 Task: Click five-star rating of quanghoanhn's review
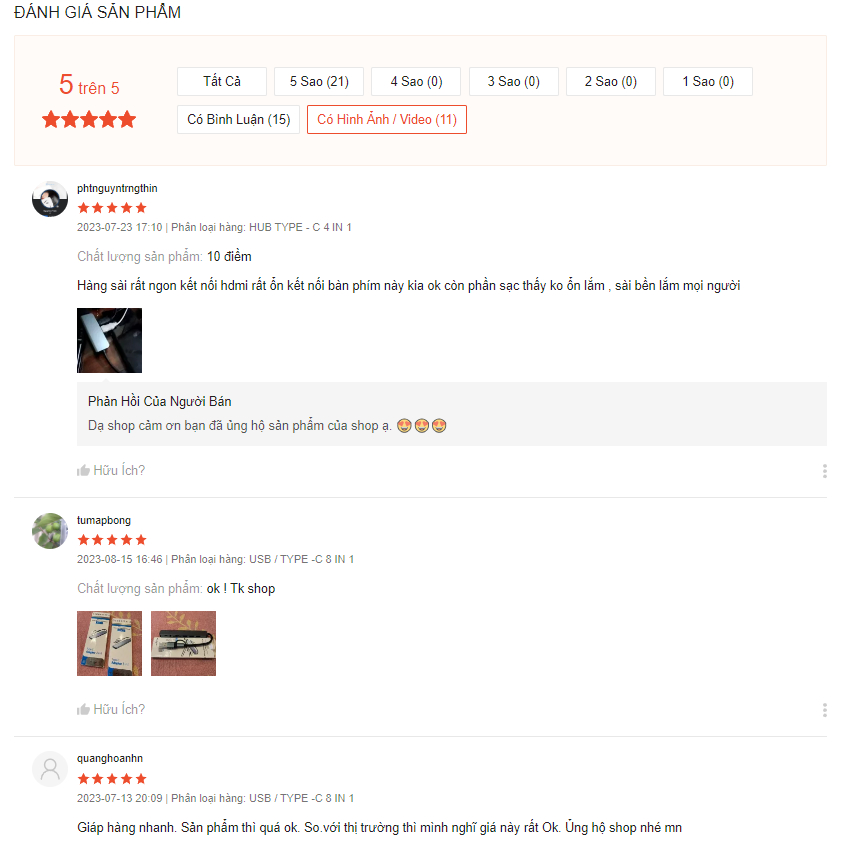[x=112, y=779]
